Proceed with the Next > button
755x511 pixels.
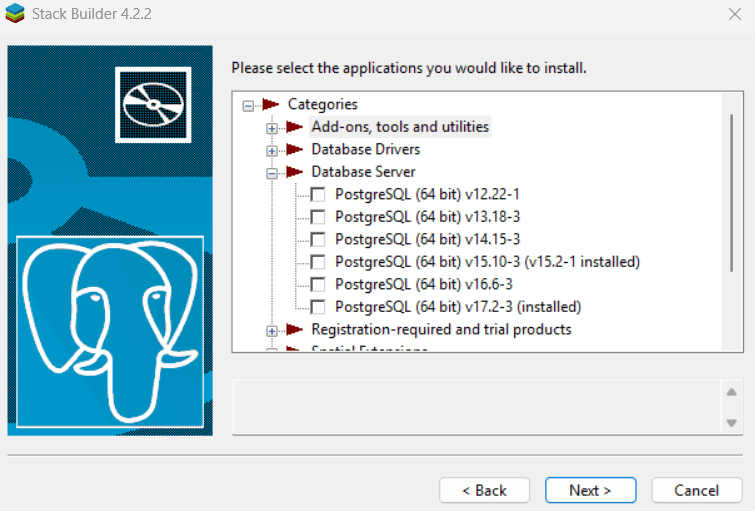coord(590,490)
